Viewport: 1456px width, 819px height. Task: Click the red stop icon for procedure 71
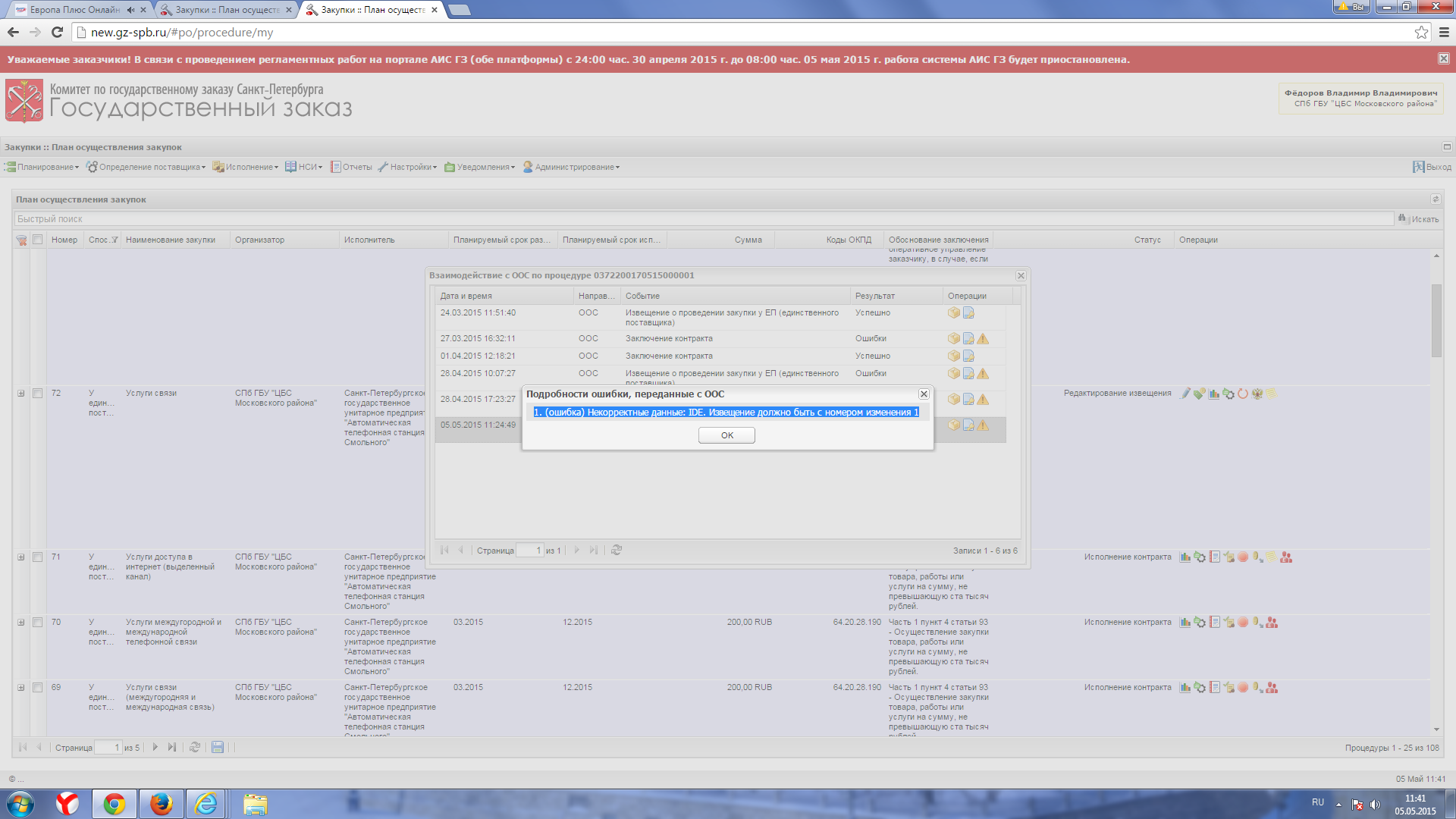[x=1243, y=557]
